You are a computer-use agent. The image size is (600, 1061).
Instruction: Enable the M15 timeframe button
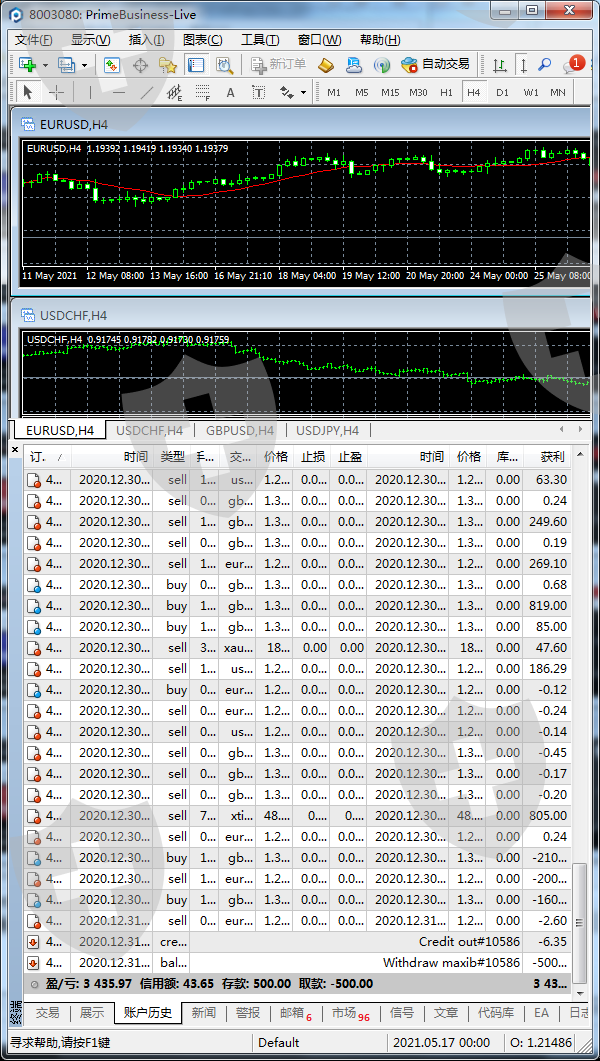click(390, 92)
